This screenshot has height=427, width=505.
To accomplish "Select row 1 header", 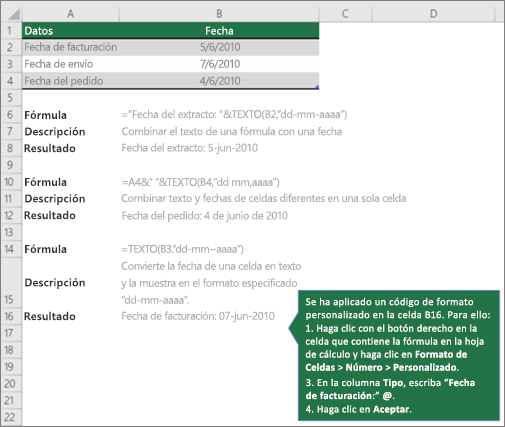I will (x=10, y=31).
